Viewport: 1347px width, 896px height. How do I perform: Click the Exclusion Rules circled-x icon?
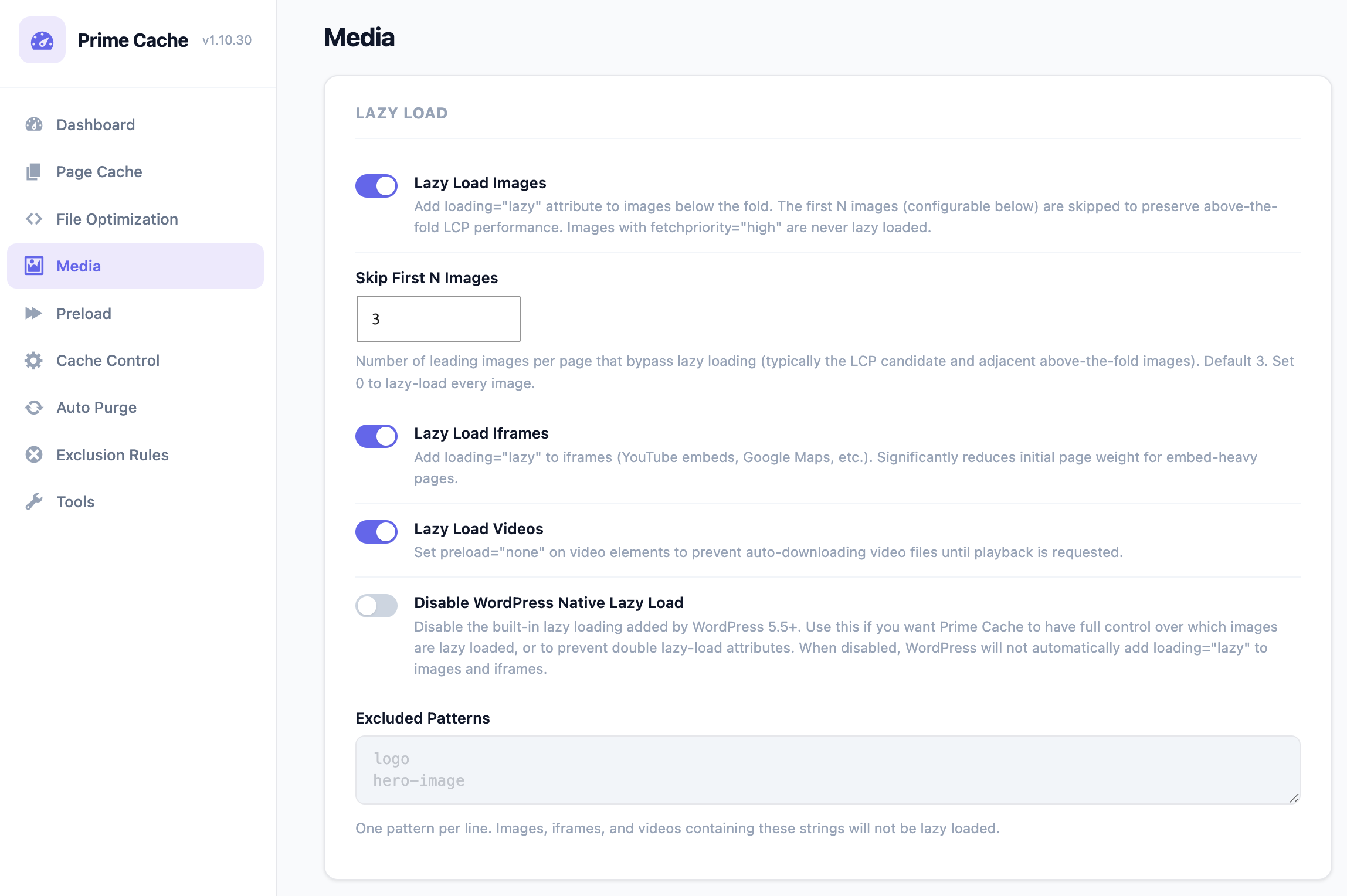(34, 454)
